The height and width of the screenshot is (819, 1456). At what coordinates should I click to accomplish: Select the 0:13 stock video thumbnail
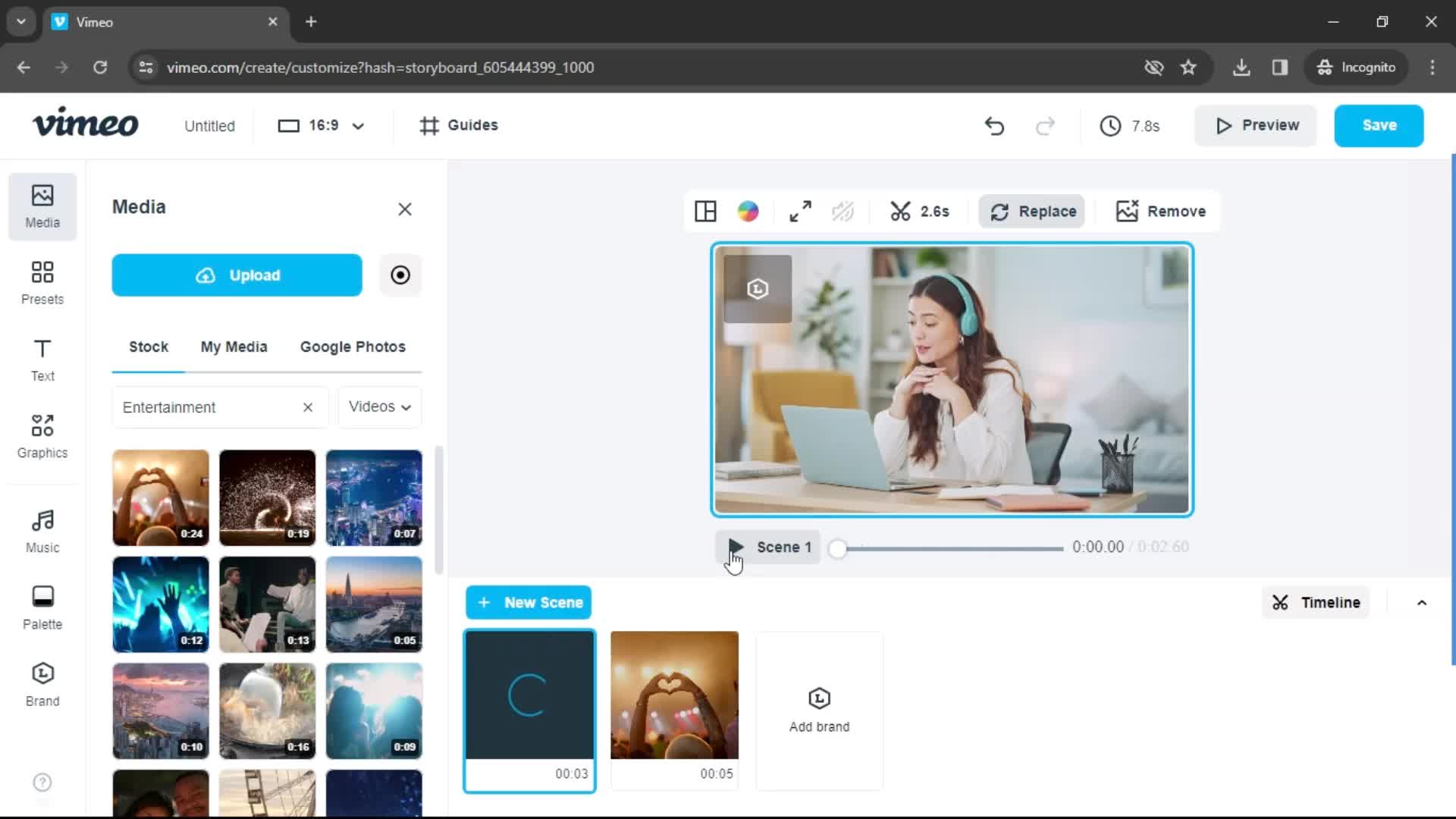pyautogui.click(x=267, y=604)
